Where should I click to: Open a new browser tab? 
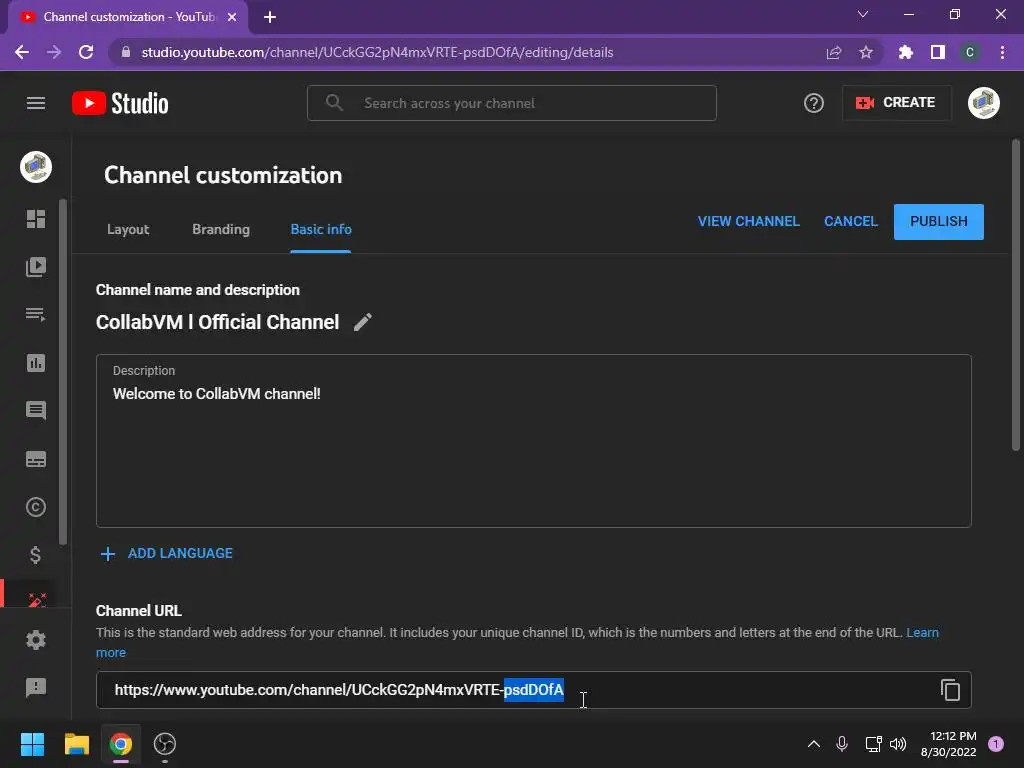[x=270, y=17]
